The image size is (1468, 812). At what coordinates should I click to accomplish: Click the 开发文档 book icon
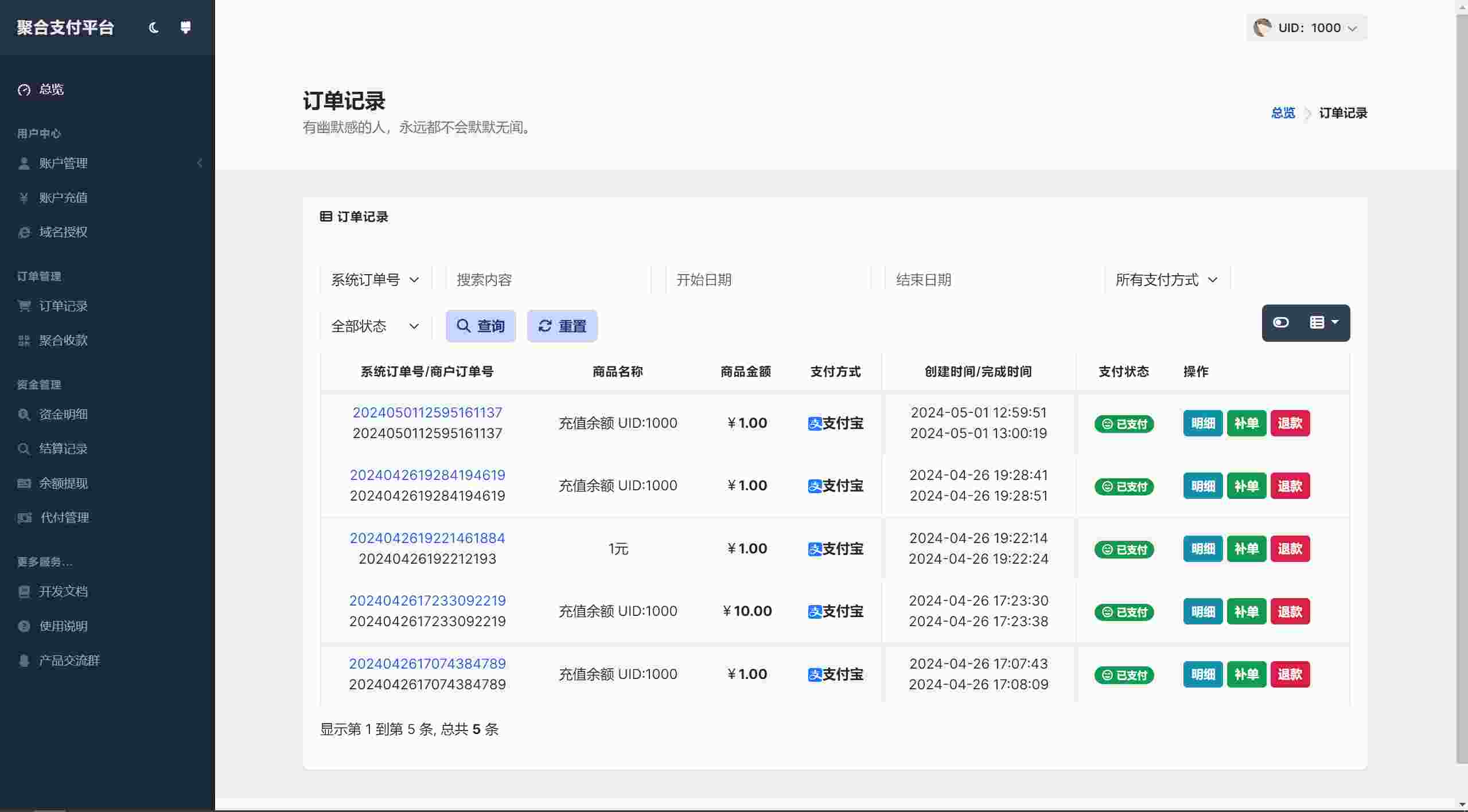point(24,592)
